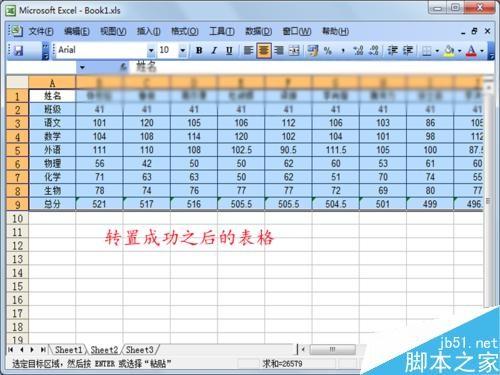Open the 插入(I) menu

click(149, 32)
